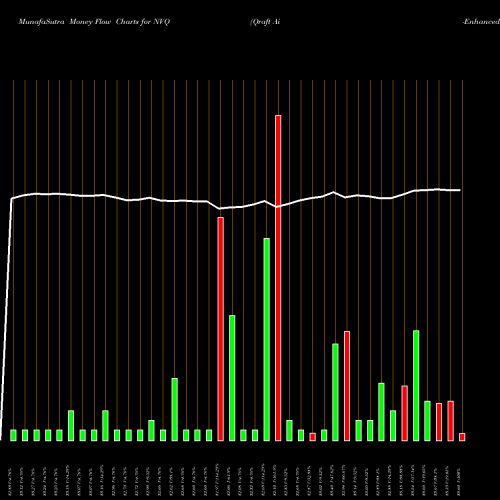The image size is (500, 500).
Task: Click the '(Qraft Ai' heading text
Action: (x=265, y=22)
